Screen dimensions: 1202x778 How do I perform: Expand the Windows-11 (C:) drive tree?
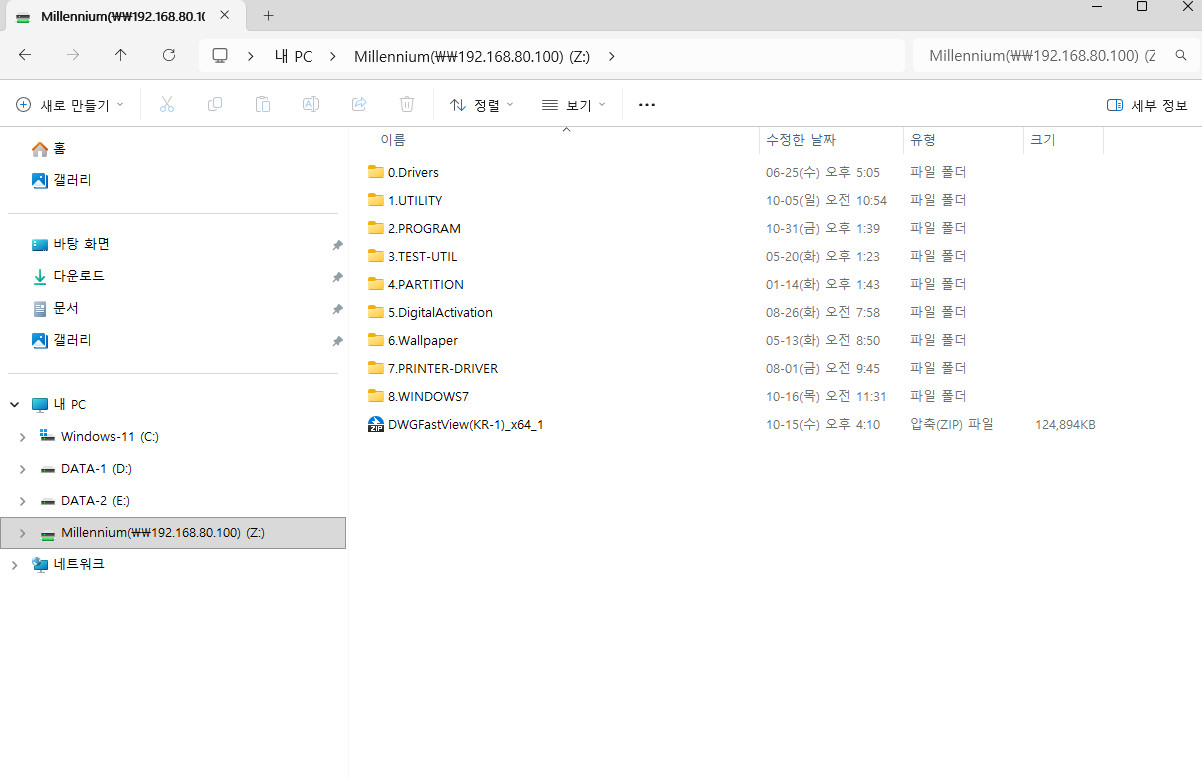click(23, 437)
